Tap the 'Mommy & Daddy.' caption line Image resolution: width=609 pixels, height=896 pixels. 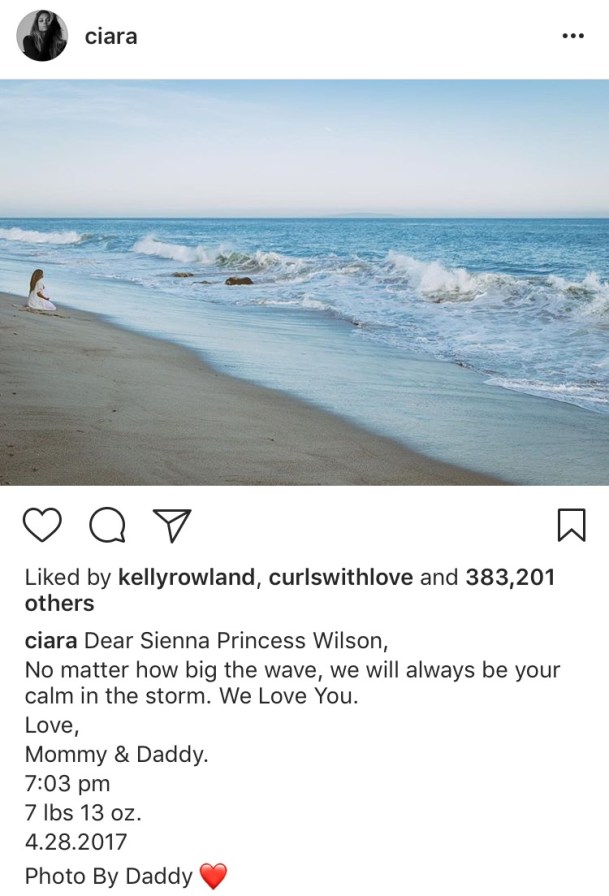pos(117,754)
